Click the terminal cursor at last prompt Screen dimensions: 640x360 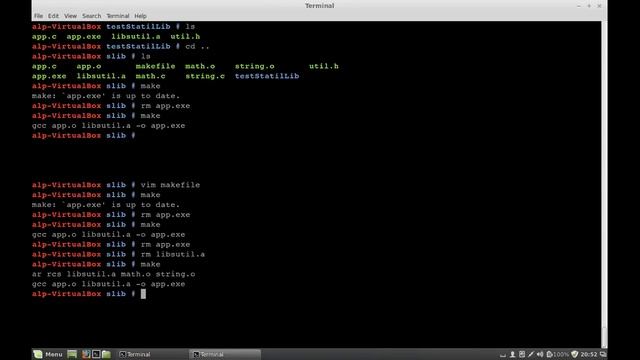[143, 294]
